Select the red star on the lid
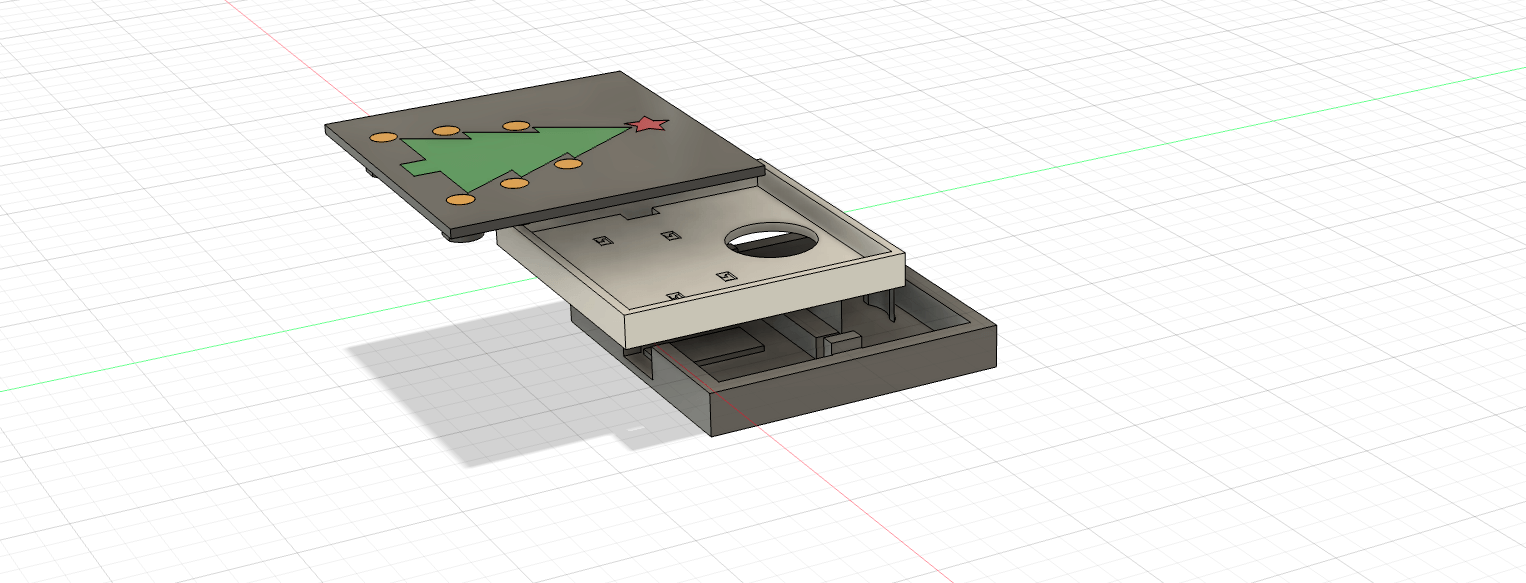 click(647, 125)
